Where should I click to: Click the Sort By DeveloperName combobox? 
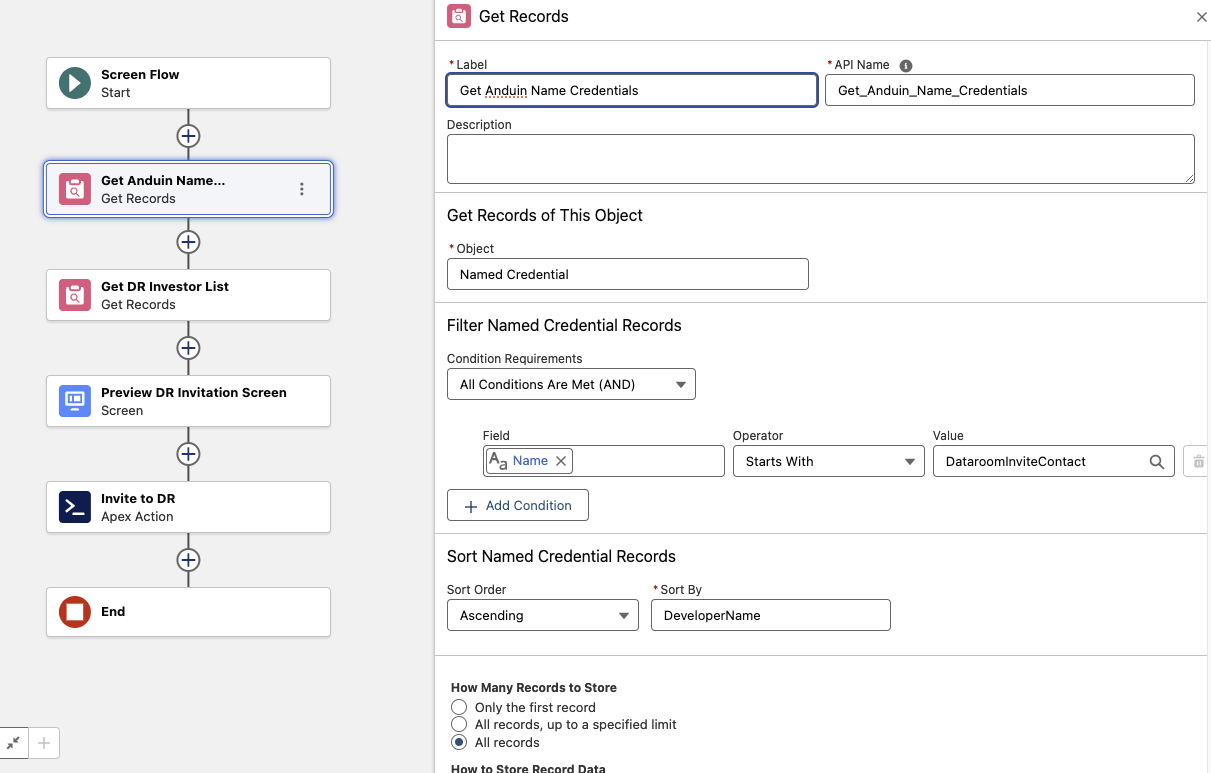(x=770, y=615)
